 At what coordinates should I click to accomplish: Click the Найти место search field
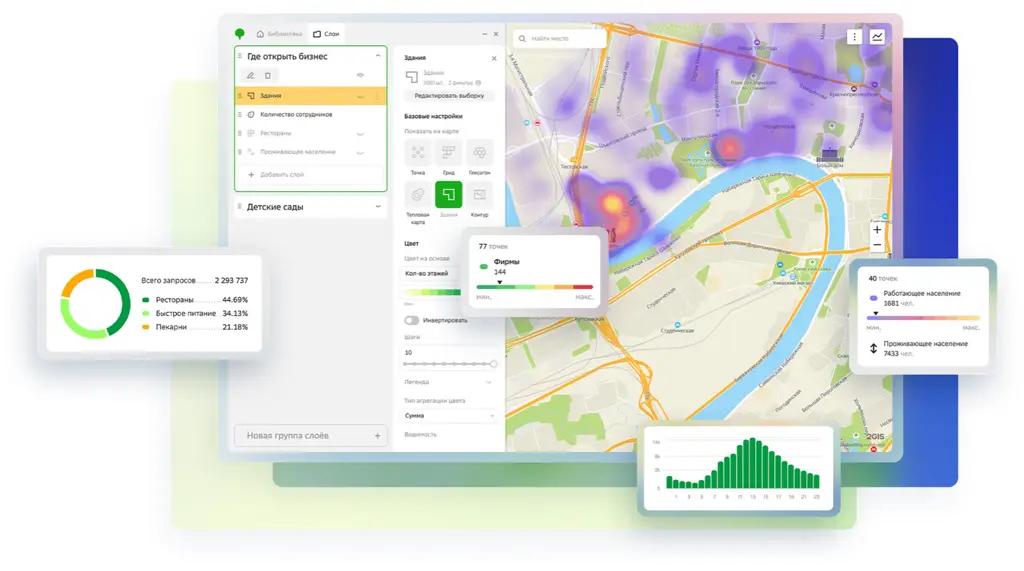(x=560, y=39)
